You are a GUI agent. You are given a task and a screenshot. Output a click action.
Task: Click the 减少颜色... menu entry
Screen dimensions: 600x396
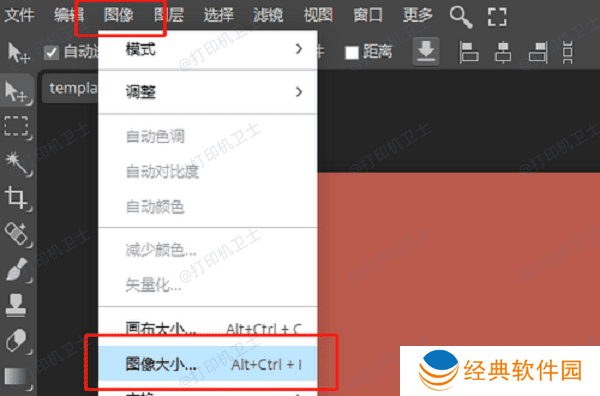click(208, 250)
